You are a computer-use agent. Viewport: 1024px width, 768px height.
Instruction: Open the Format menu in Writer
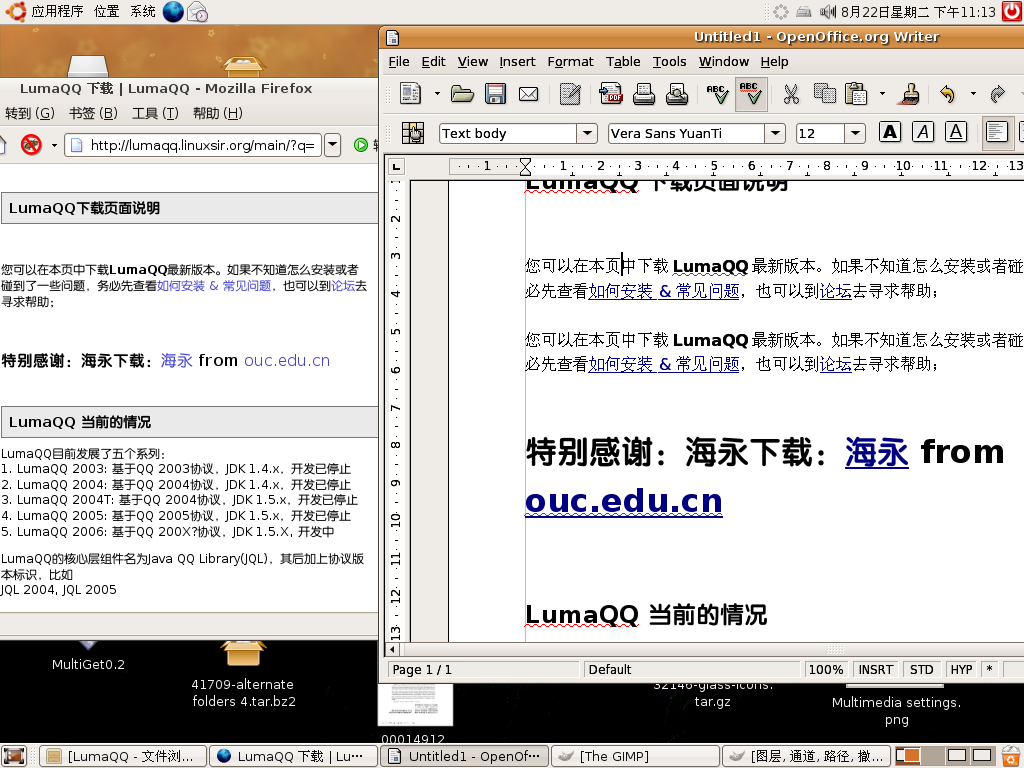(570, 61)
